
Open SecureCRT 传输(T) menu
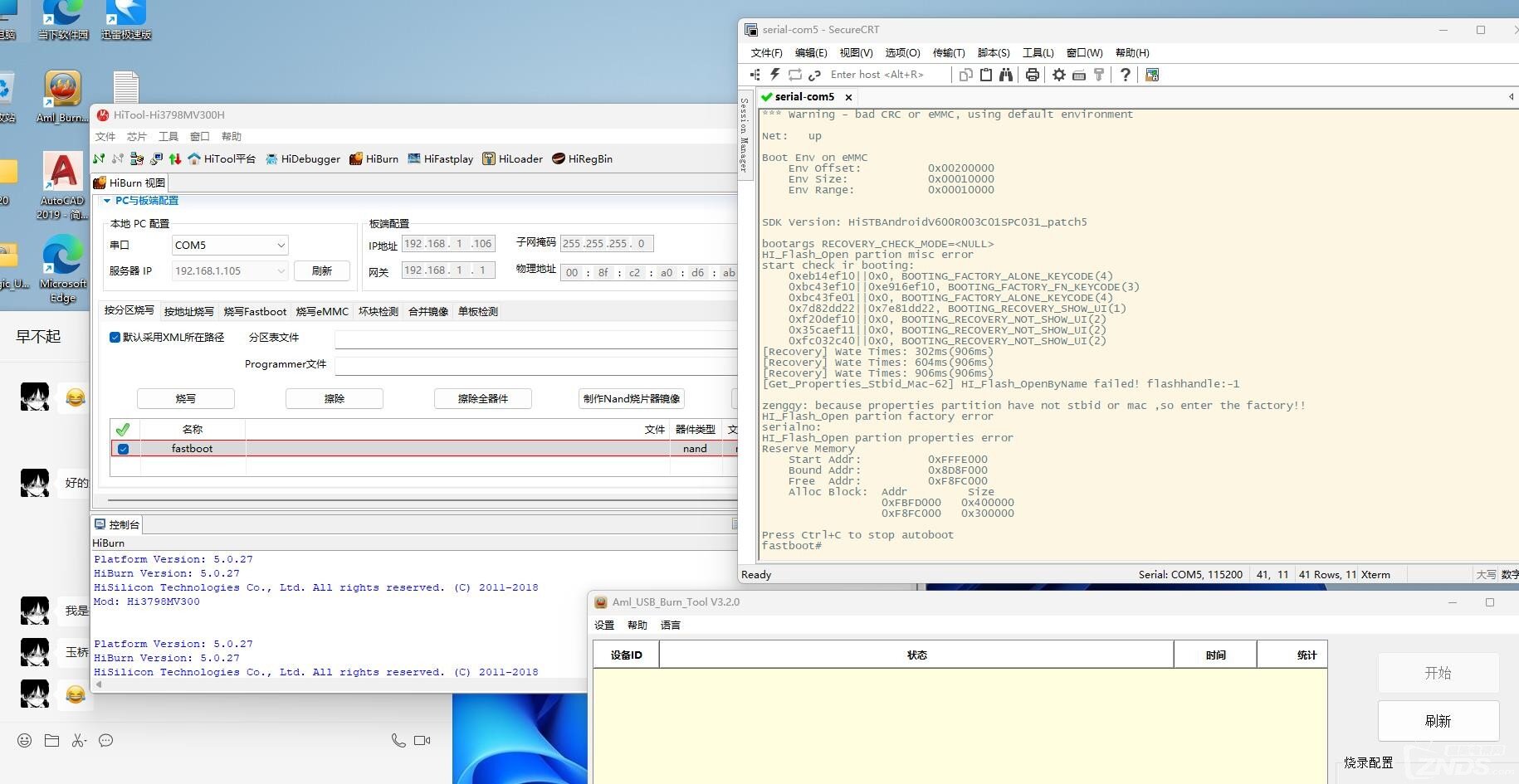[949, 52]
